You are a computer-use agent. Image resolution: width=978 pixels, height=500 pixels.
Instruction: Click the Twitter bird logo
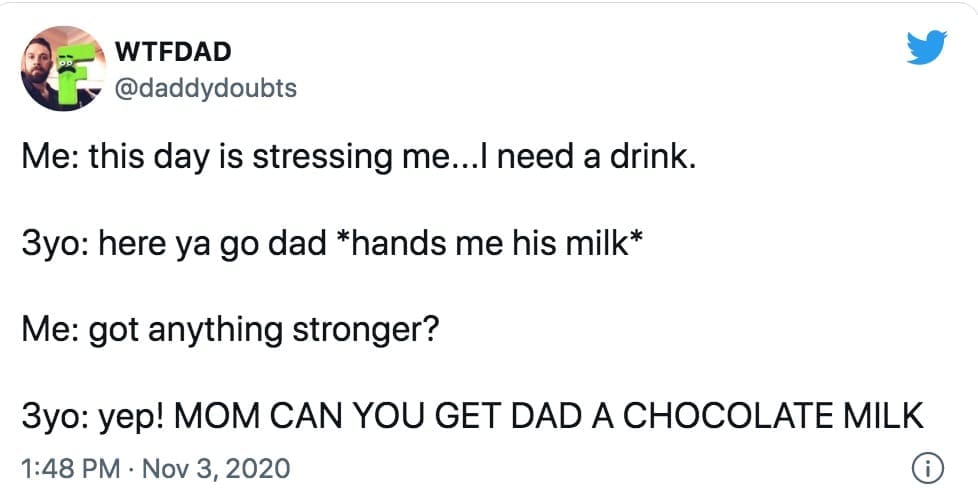click(x=926, y=44)
